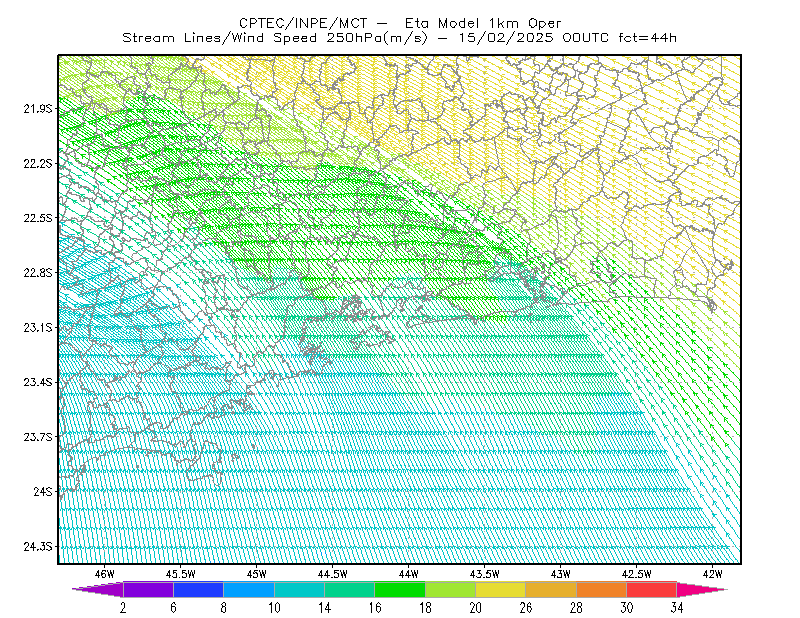800x618 pixels.
Task: Click the longitude label '45W'
Action: pos(256,574)
